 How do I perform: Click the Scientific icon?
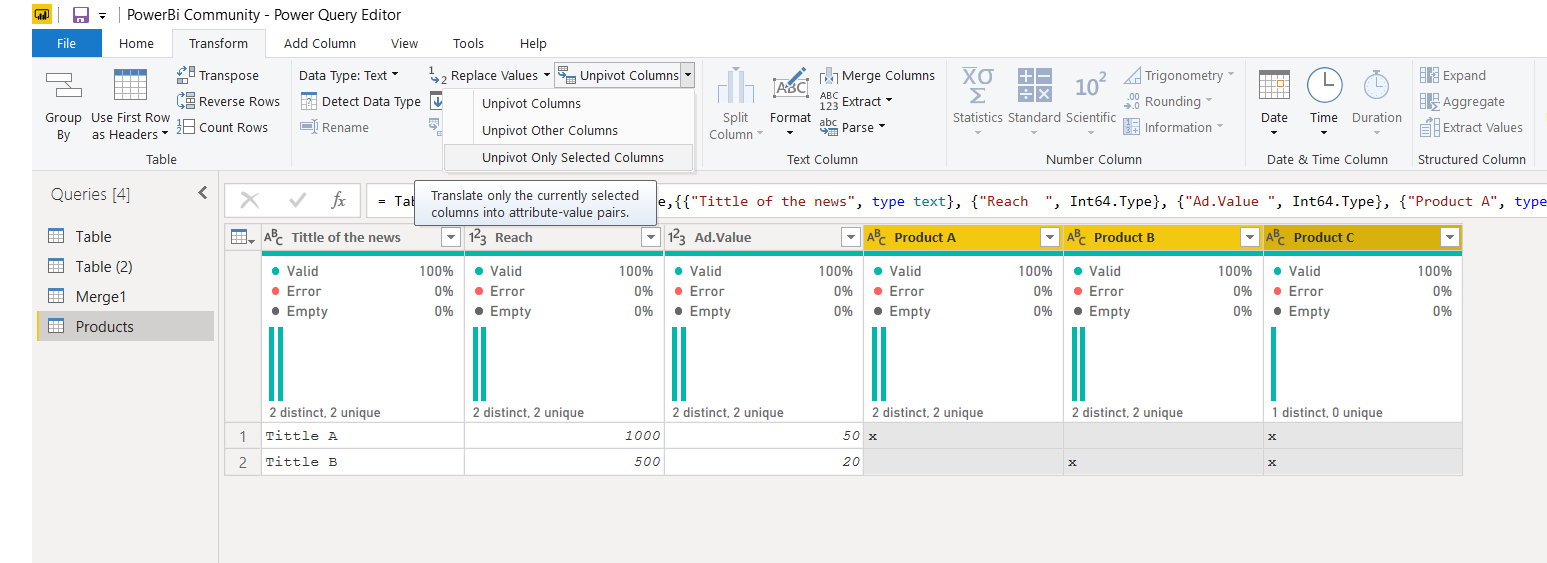(x=1090, y=86)
